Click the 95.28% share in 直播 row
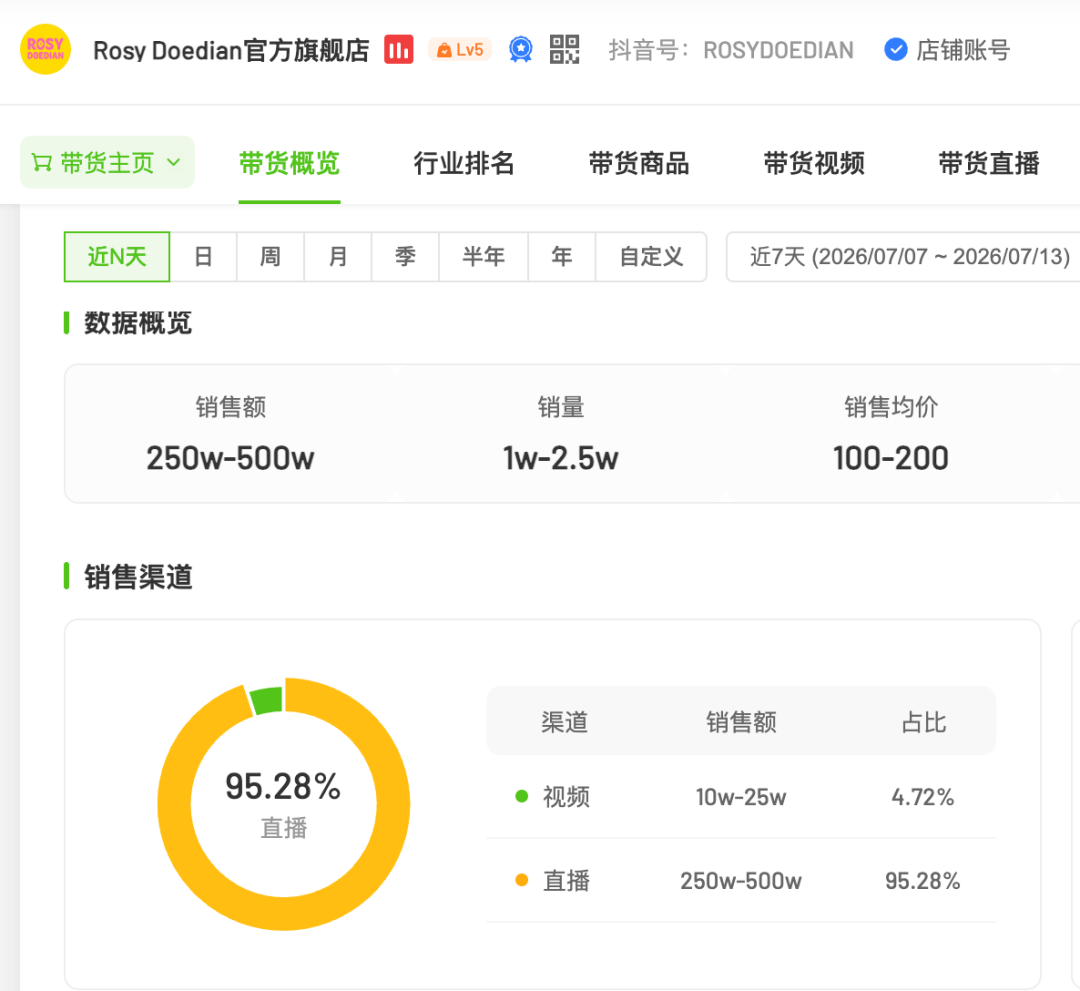 pos(923,881)
